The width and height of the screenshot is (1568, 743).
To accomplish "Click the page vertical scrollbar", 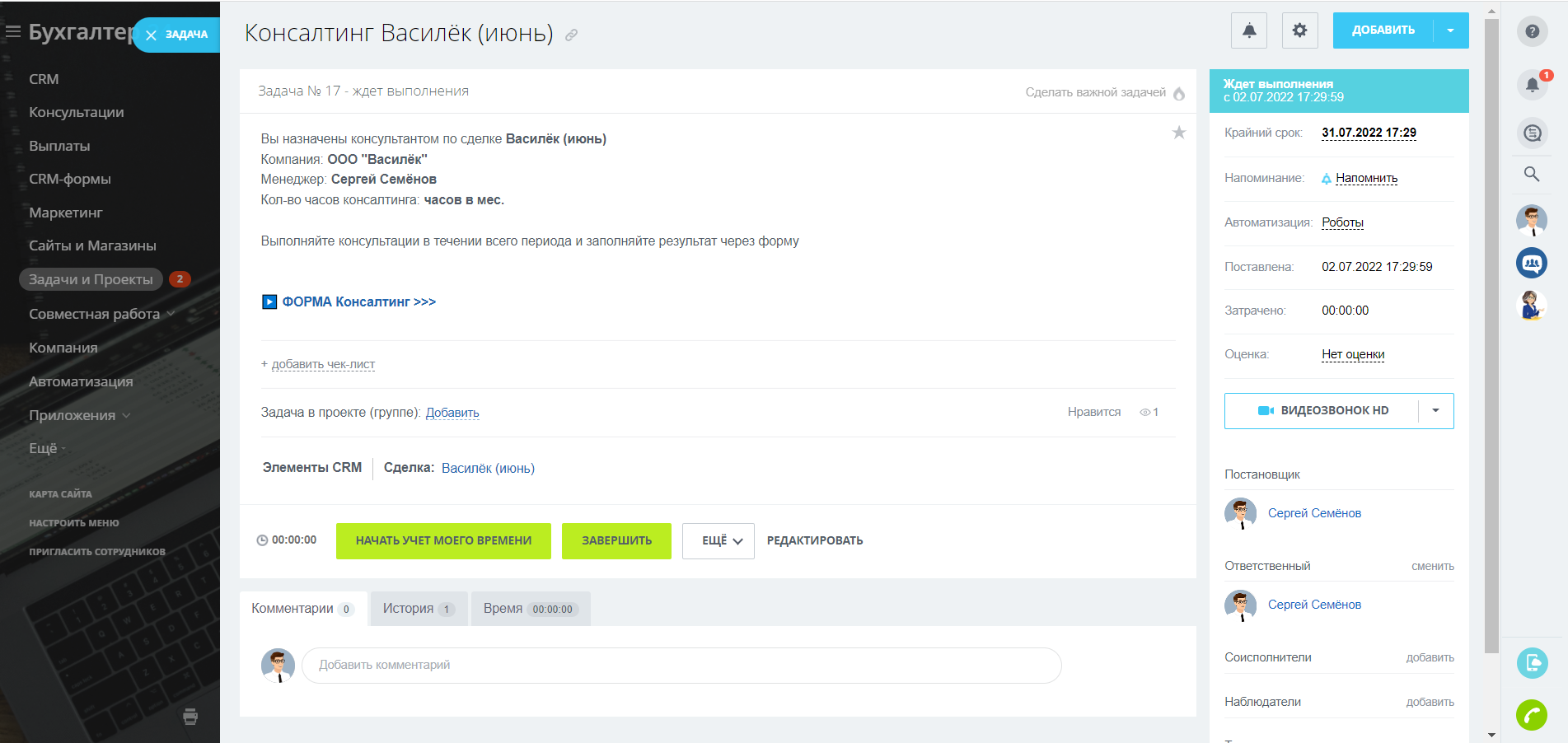I will click(x=1491, y=329).
